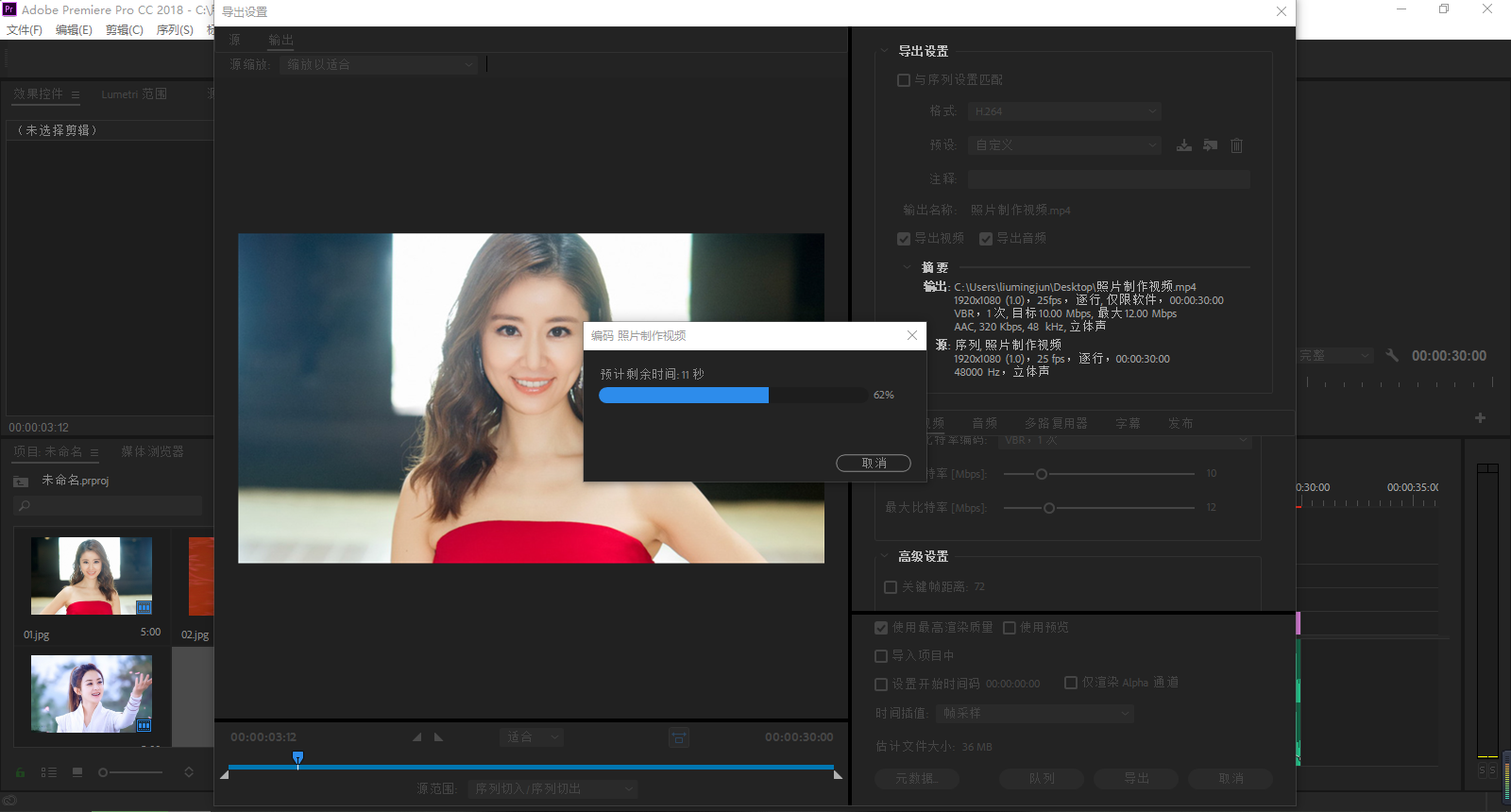Switch to the 发布 tab
Image resolution: width=1511 pixels, height=812 pixels.
tap(1180, 423)
